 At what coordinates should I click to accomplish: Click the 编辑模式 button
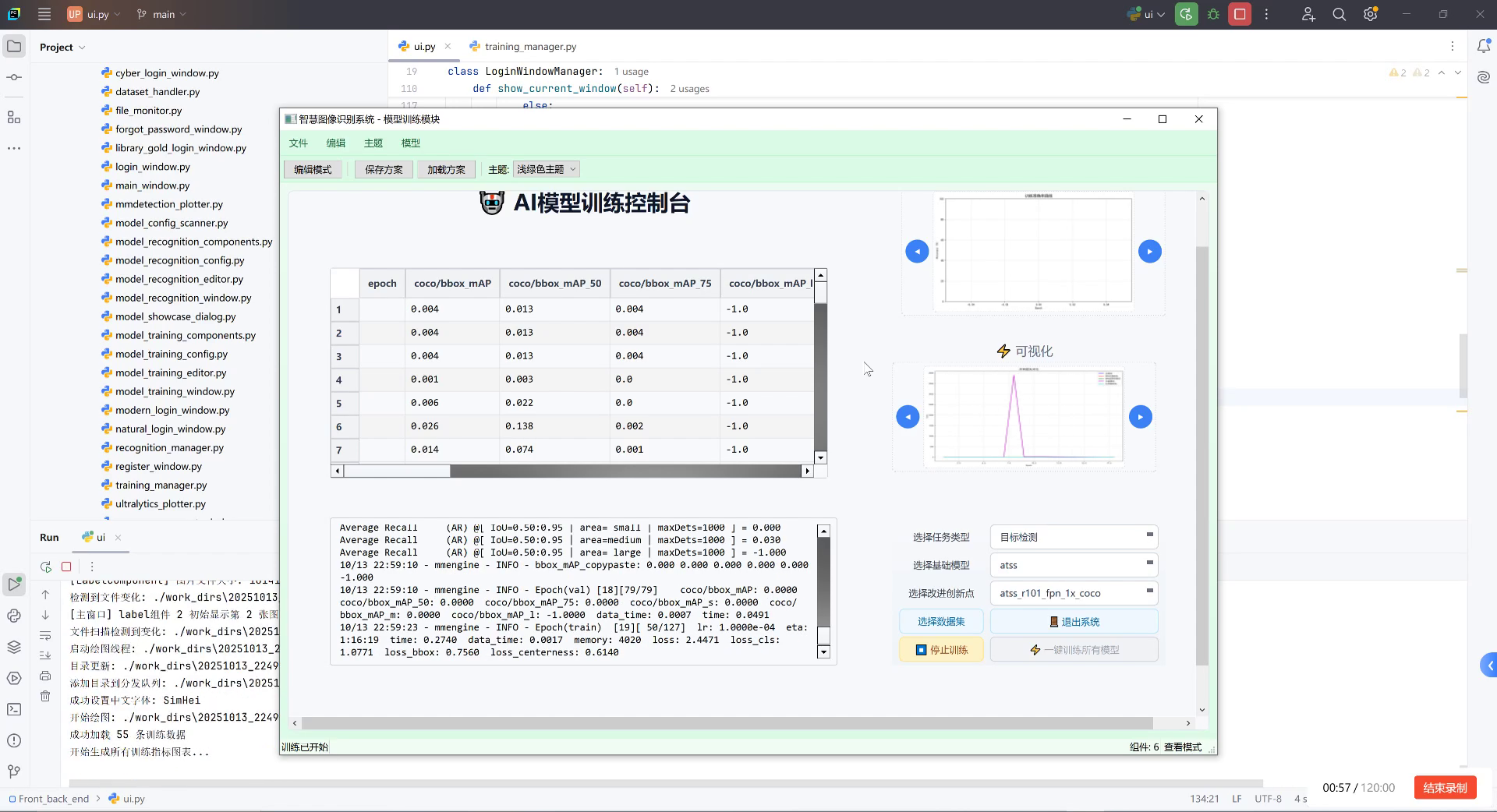point(313,169)
